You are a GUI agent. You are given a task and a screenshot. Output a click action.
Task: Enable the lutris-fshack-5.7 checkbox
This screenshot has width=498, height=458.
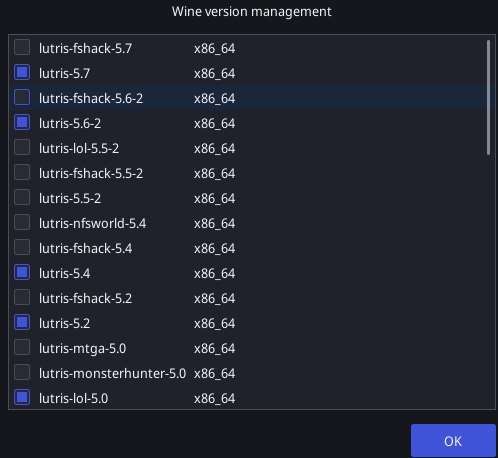coord(22,47)
